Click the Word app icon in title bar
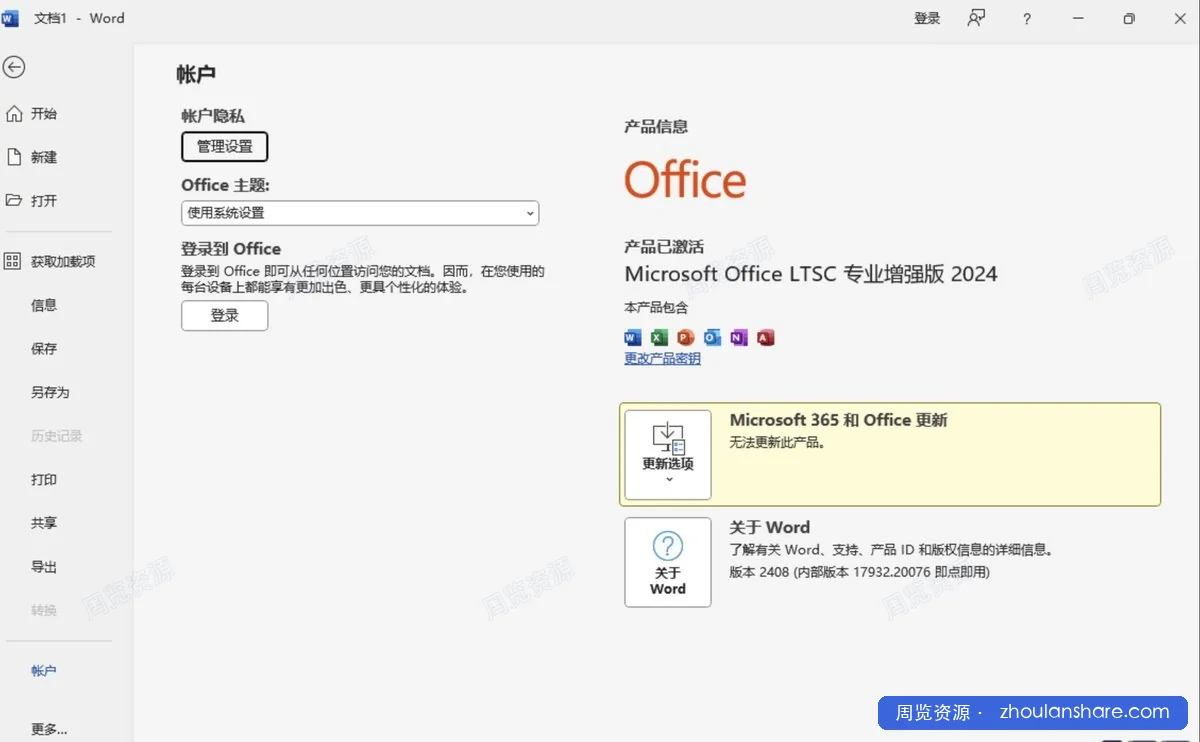This screenshot has height=742, width=1200. 10,18
